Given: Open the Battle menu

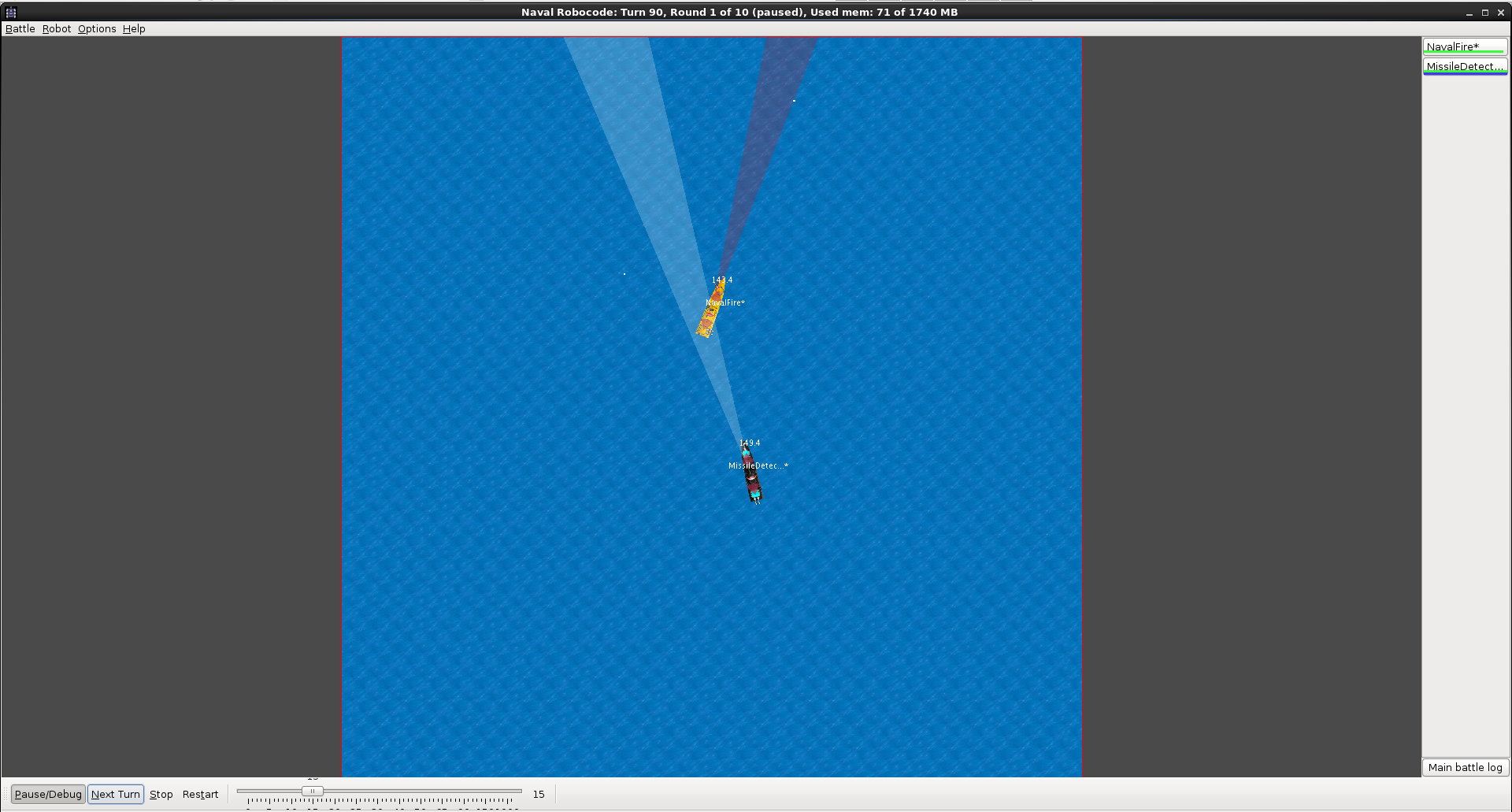Looking at the screenshot, I should (20, 28).
